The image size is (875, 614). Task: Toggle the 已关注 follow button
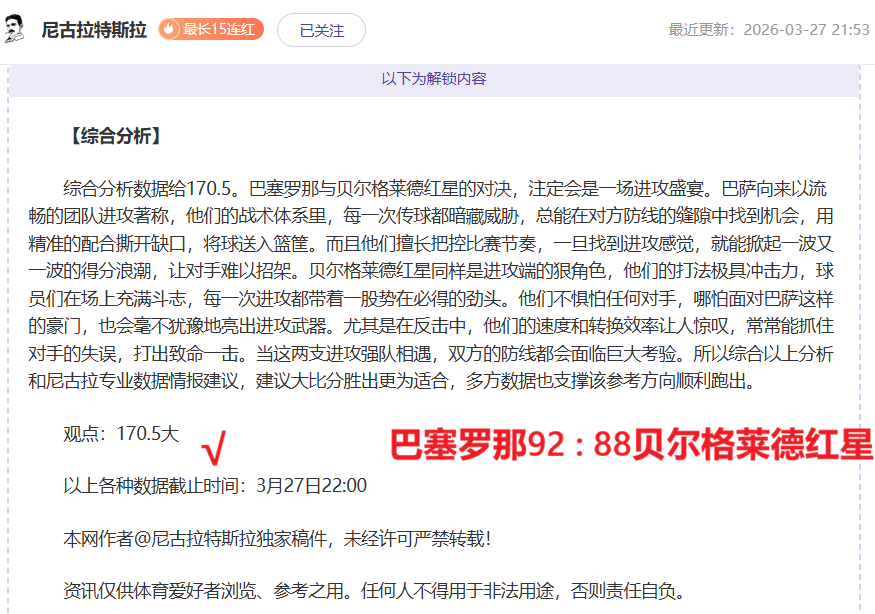[321, 30]
